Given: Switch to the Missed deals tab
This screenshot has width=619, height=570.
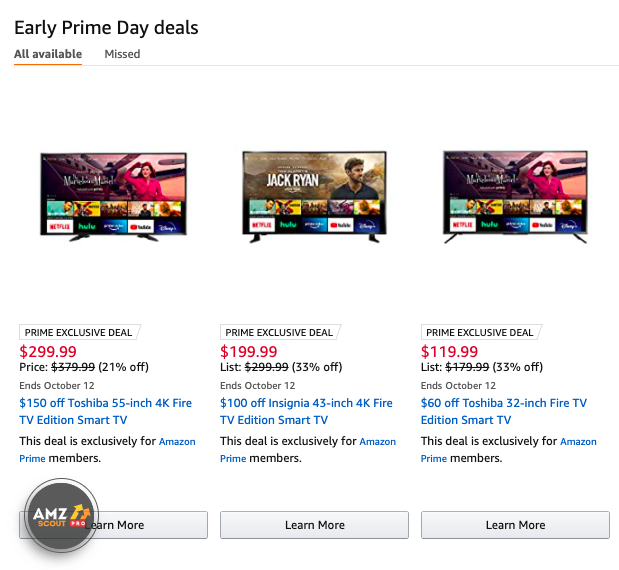Looking at the screenshot, I should coord(122,54).
